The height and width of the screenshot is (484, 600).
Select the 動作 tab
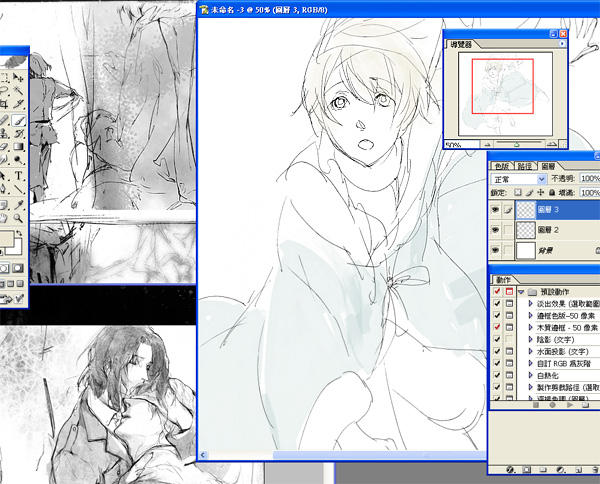coord(503,280)
